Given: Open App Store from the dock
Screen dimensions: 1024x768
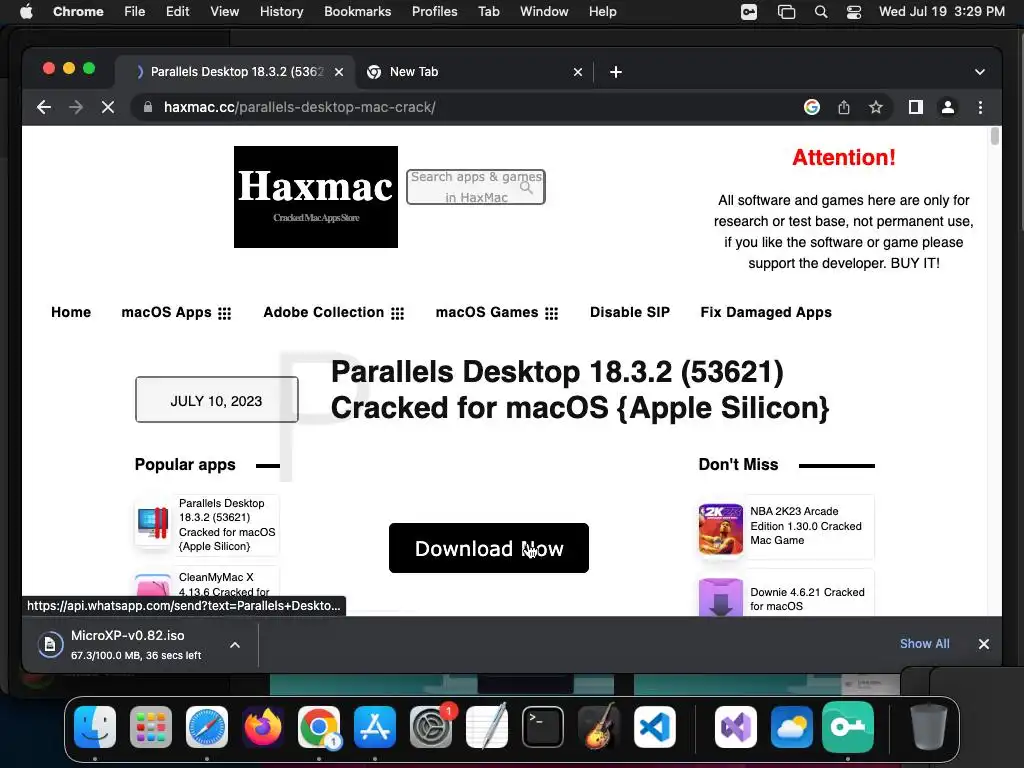Looking at the screenshot, I should pyautogui.click(x=375, y=727).
